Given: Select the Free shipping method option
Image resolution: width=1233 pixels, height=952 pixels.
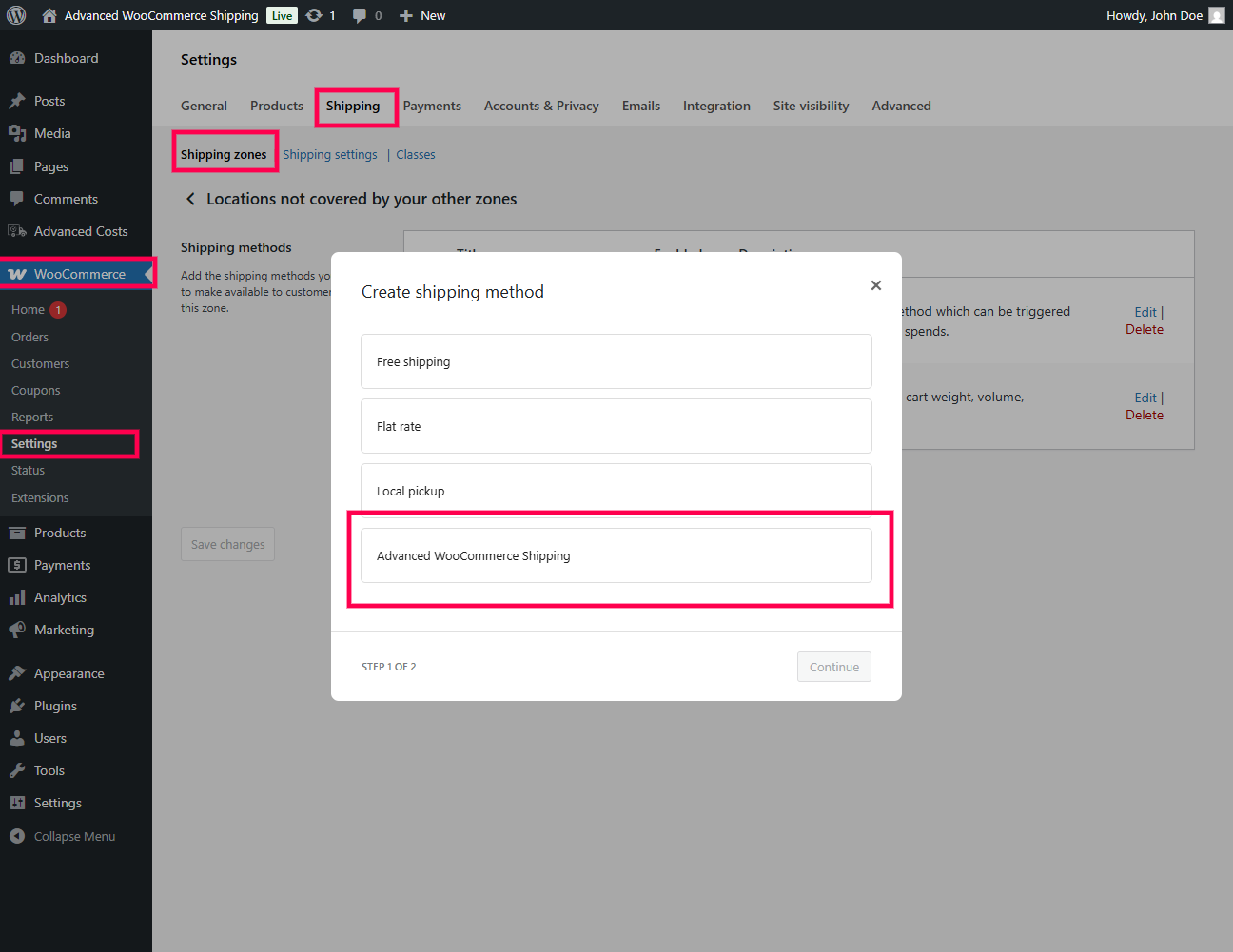Looking at the screenshot, I should 616,361.
